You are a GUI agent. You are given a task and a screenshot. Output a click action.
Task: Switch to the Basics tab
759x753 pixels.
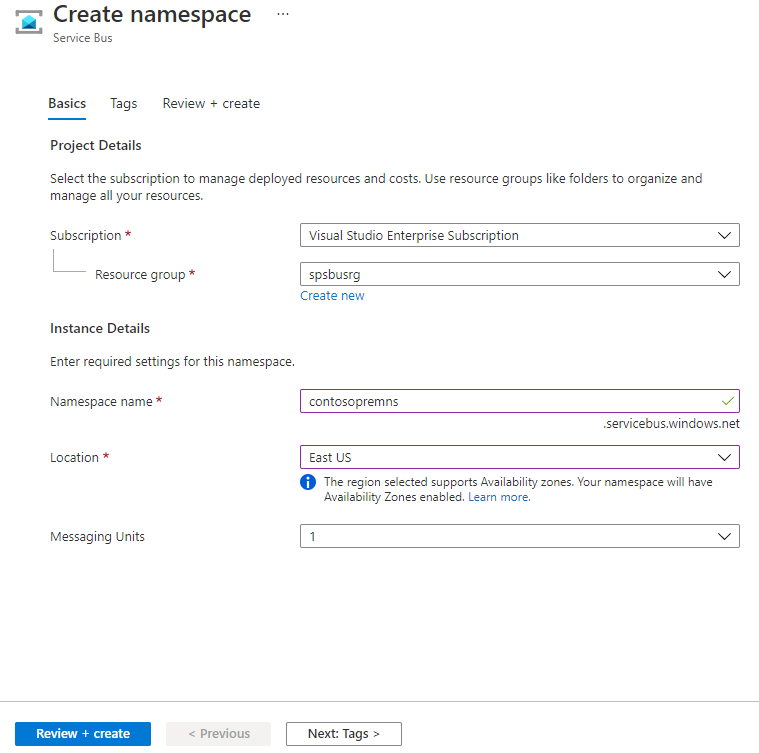pyautogui.click(x=67, y=103)
